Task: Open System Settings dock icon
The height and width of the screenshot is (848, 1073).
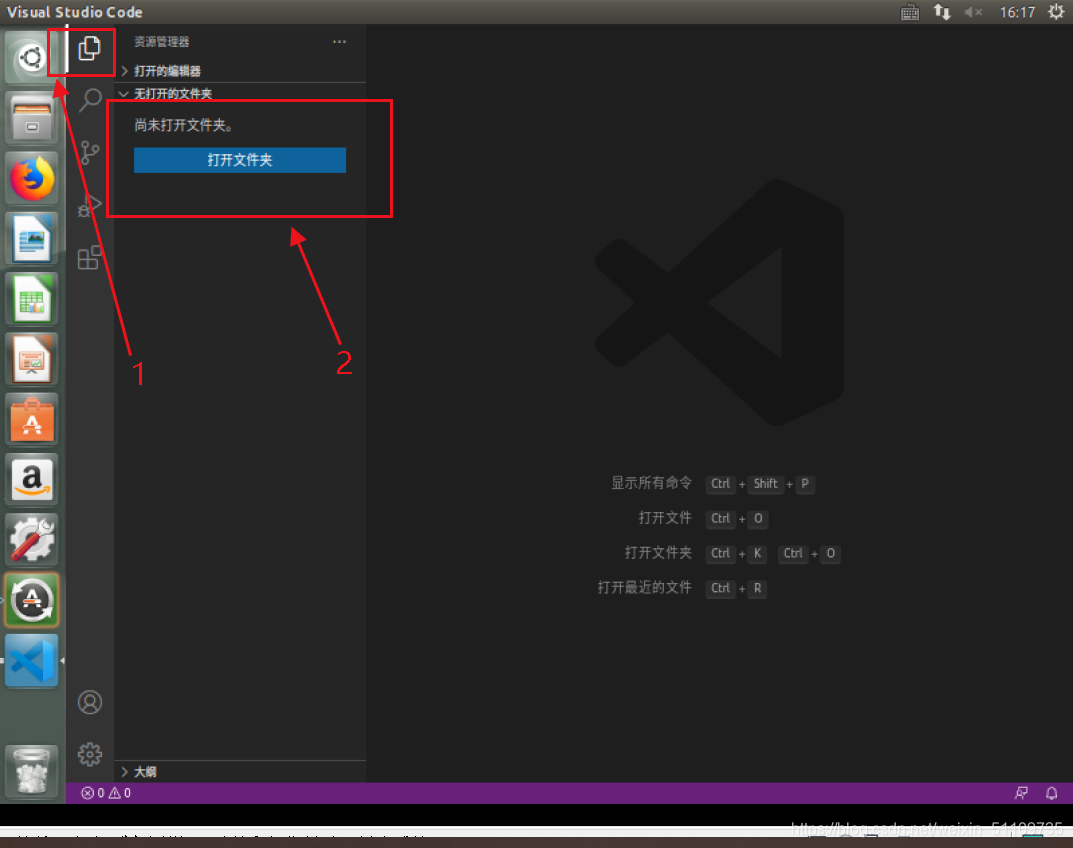Action: 31,539
